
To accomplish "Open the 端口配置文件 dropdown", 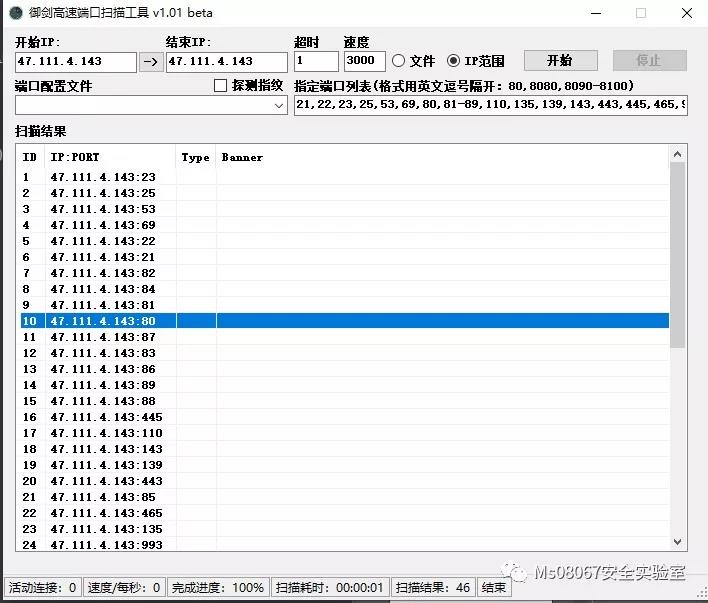I will [x=279, y=105].
